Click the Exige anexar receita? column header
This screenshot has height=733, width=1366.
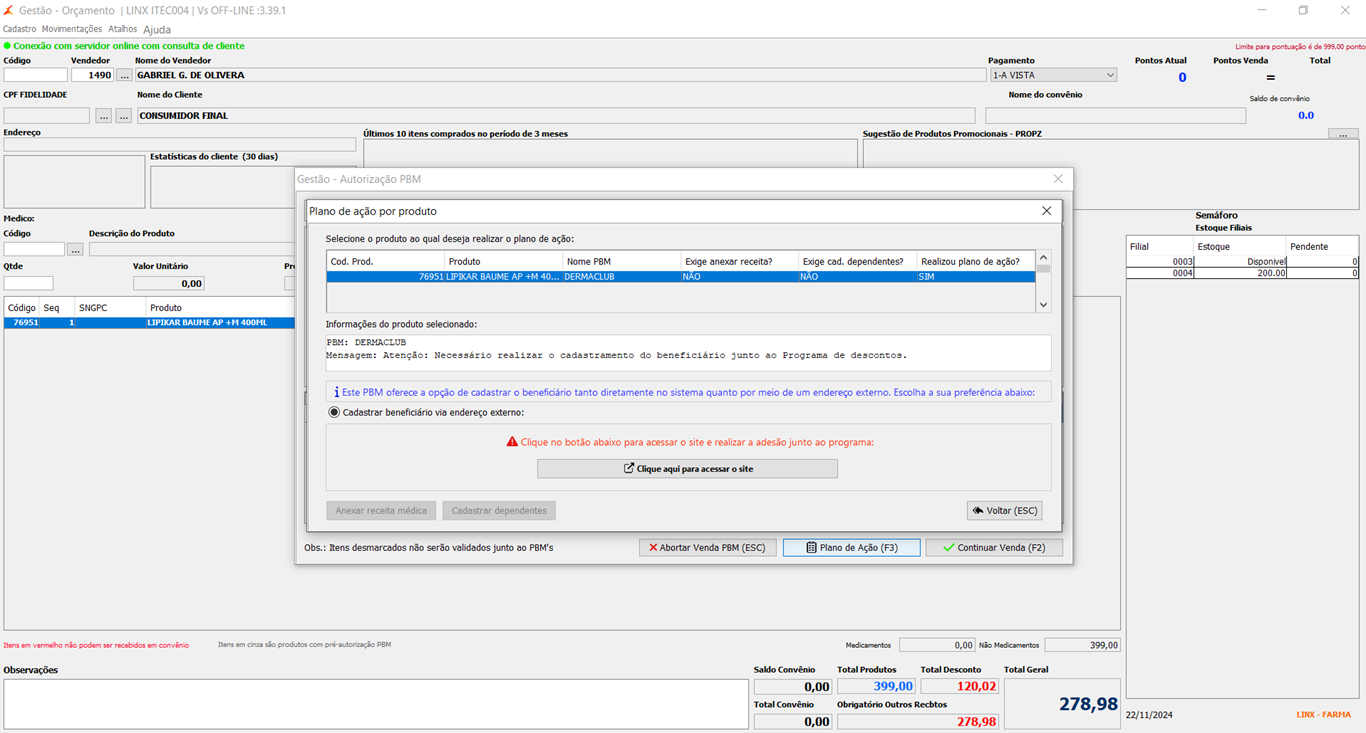(739, 261)
